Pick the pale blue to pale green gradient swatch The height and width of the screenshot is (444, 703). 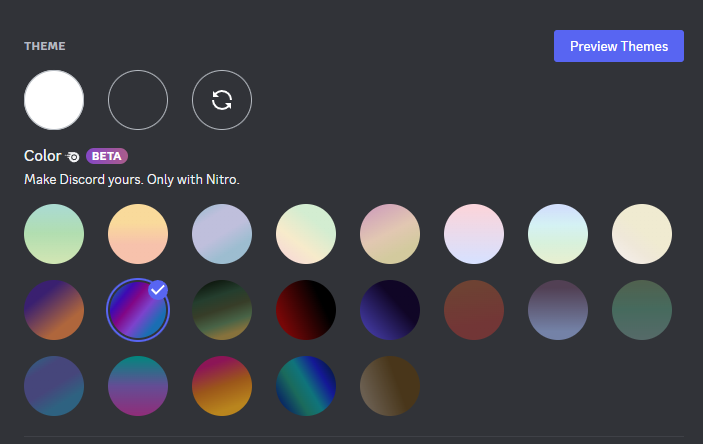tap(558, 234)
